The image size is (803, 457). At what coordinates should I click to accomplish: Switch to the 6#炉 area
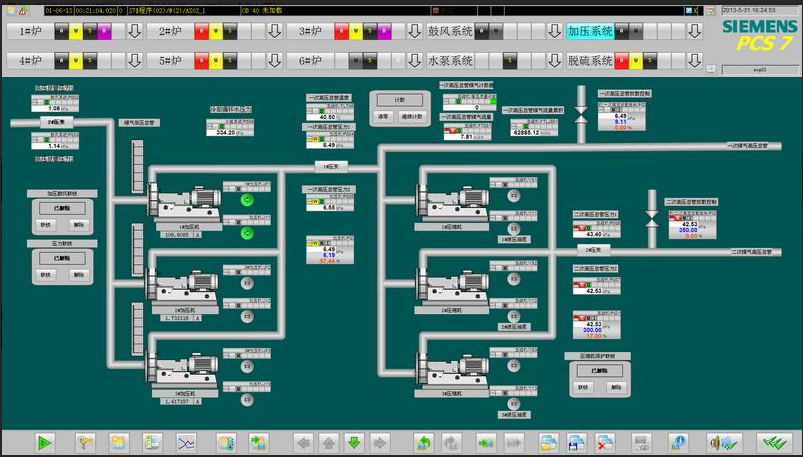click(310, 61)
